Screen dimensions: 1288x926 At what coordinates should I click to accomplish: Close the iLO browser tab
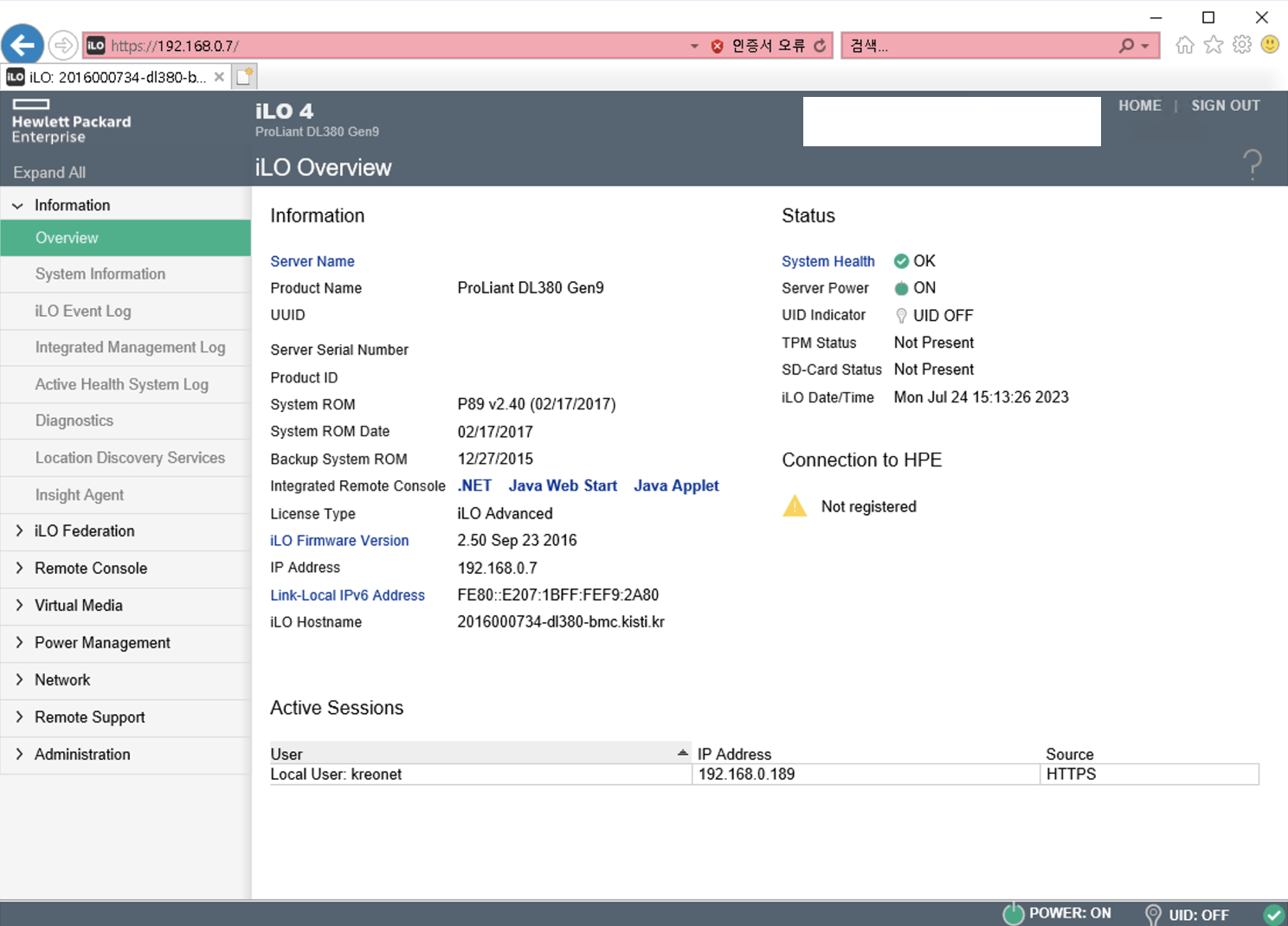point(219,77)
